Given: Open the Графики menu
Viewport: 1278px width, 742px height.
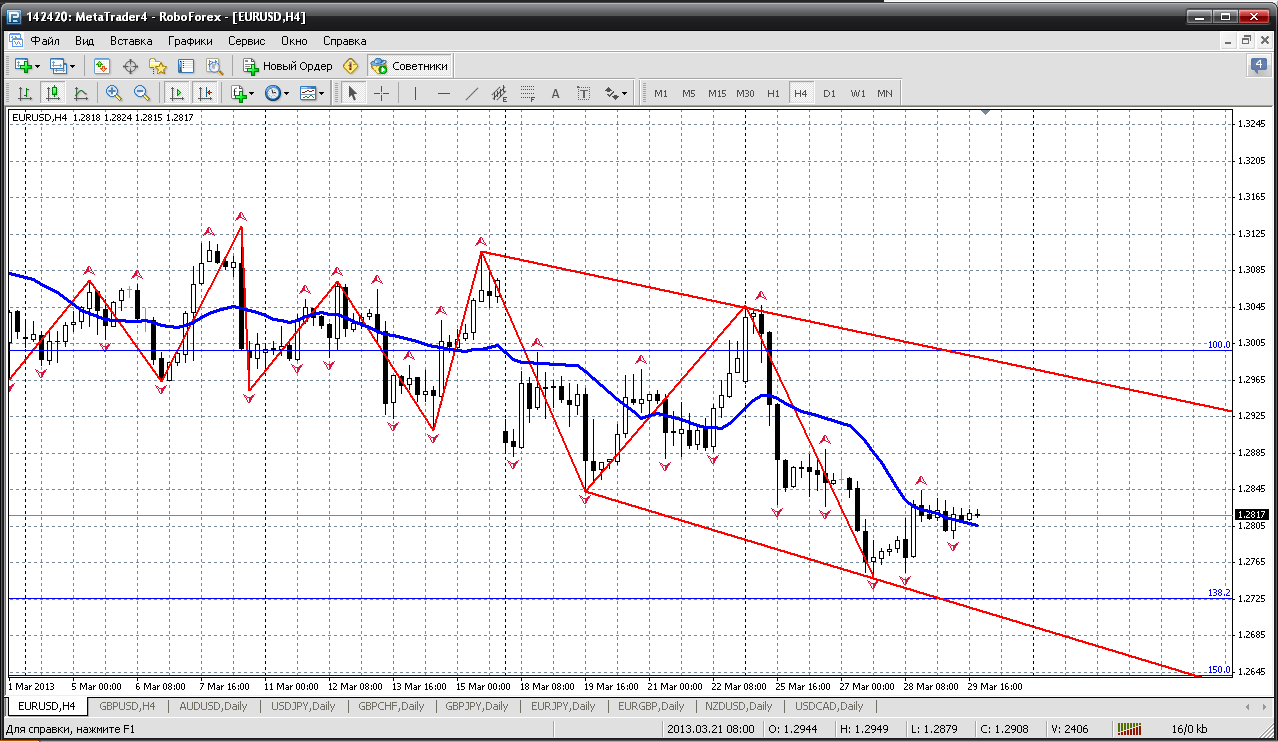Looking at the screenshot, I should [190, 41].
